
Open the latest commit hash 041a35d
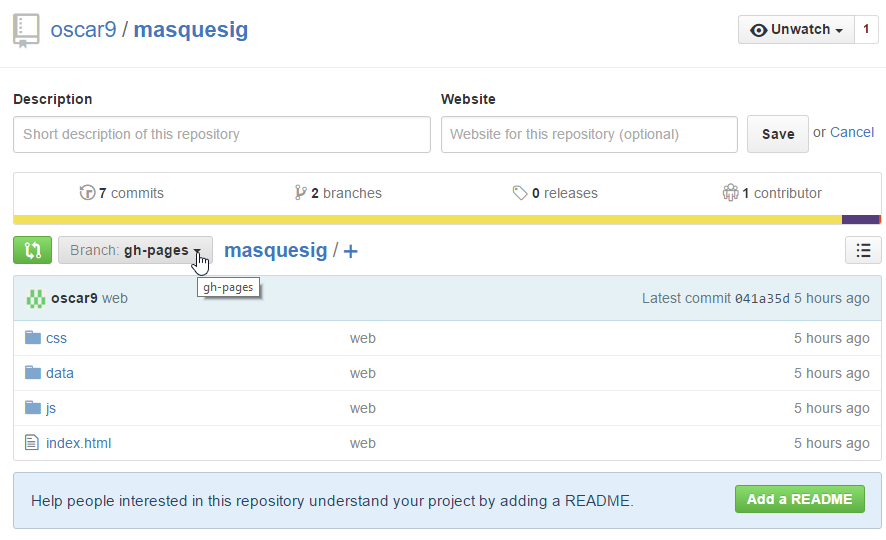[762, 298]
